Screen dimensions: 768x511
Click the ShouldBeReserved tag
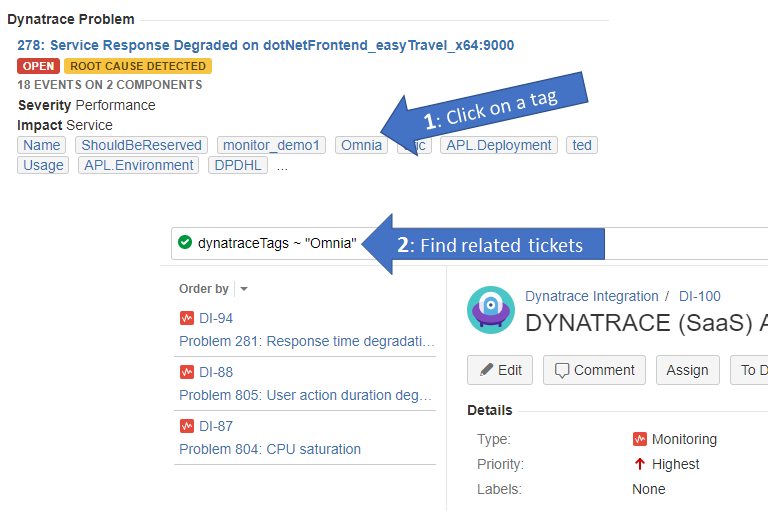point(142,145)
